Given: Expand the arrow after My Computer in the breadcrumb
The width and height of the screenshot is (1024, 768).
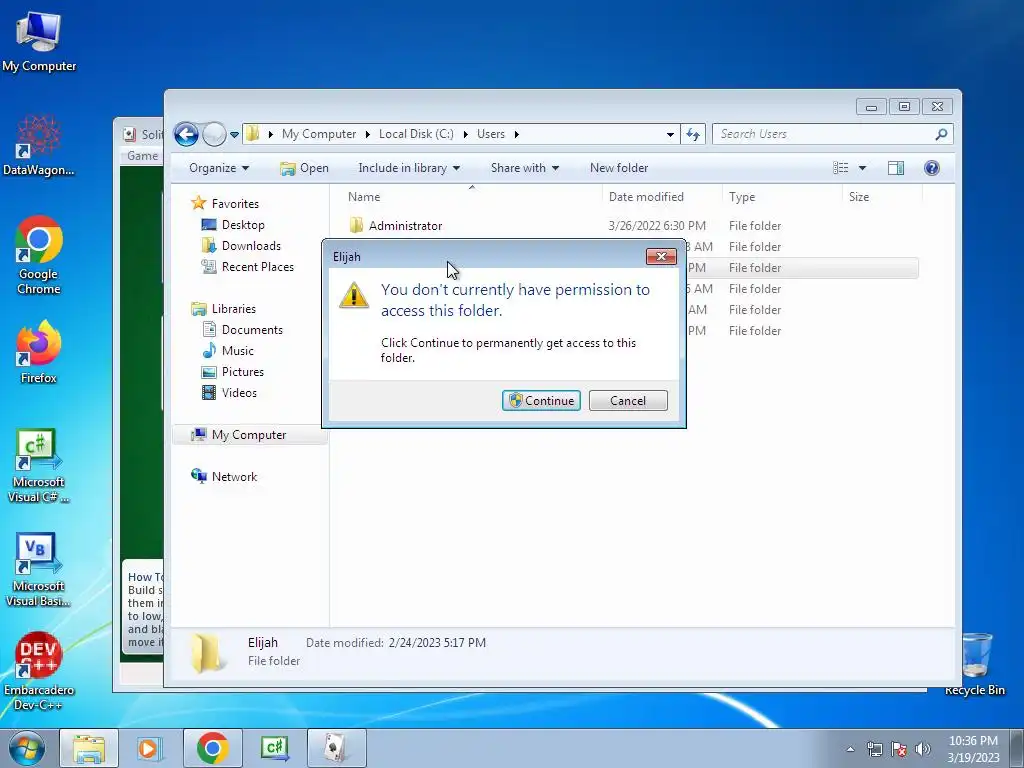Looking at the screenshot, I should click(x=367, y=134).
